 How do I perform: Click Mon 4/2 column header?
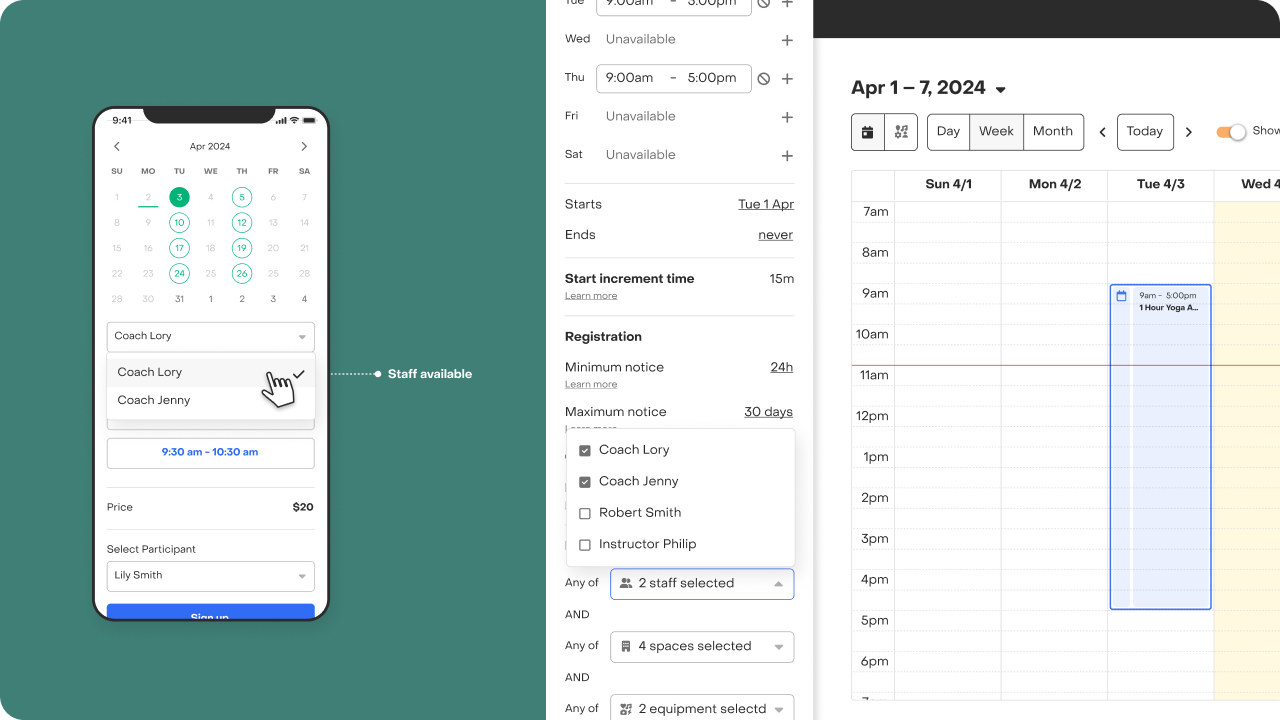(x=1055, y=185)
